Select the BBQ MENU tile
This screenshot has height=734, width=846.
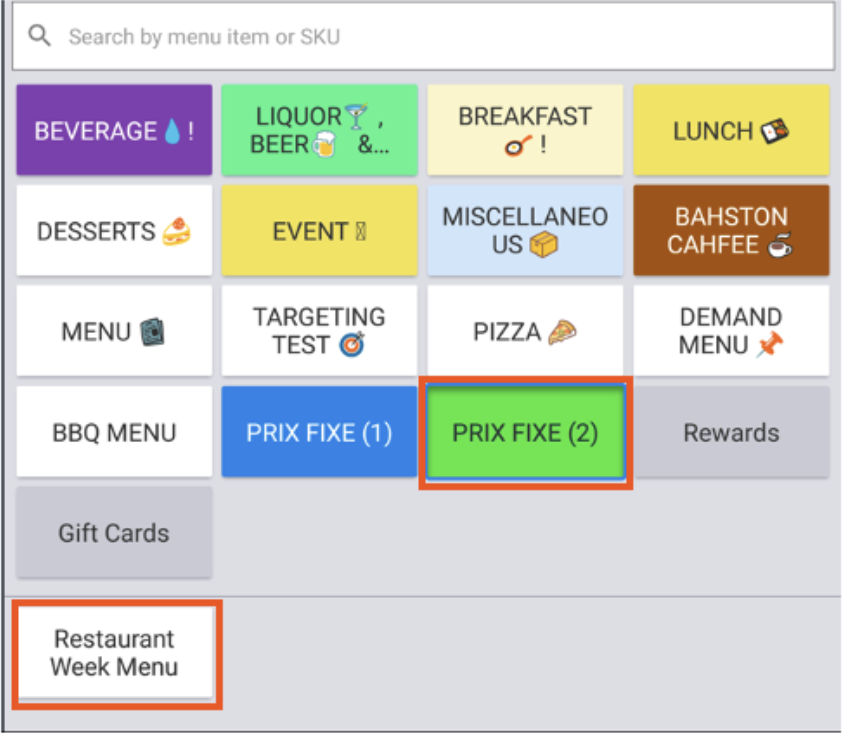[113, 432]
